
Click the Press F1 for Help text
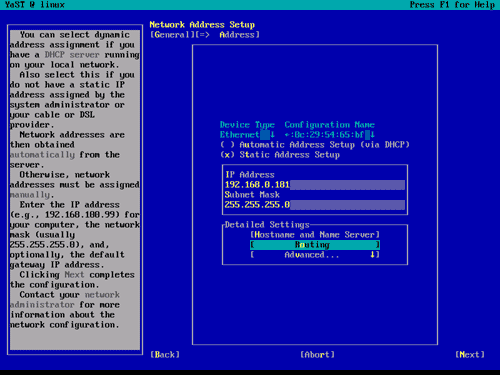tap(452, 5)
